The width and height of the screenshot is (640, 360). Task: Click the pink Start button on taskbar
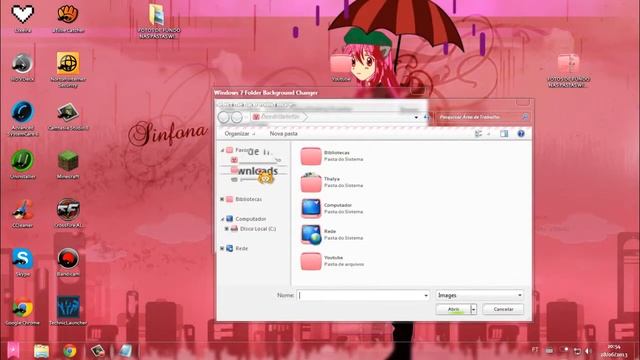[x=13, y=350]
